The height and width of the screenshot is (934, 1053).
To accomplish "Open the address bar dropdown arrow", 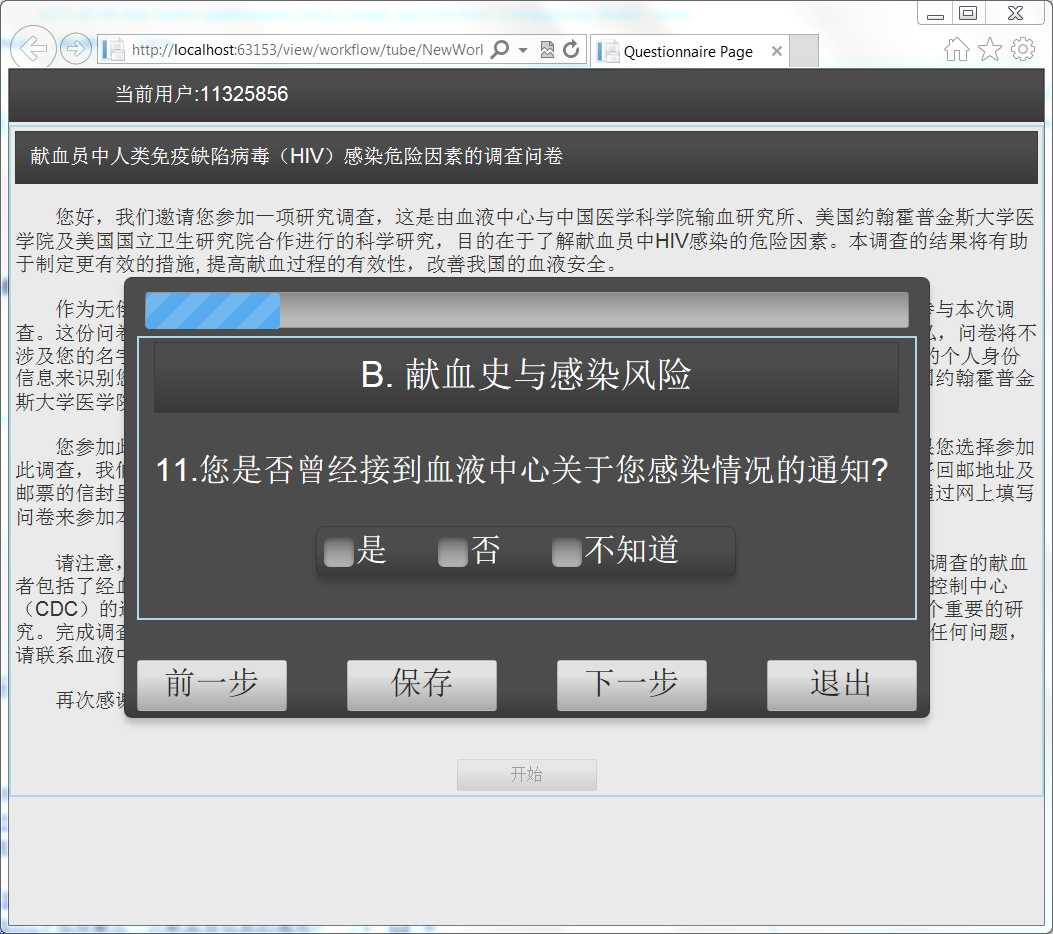I will coord(523,50).
